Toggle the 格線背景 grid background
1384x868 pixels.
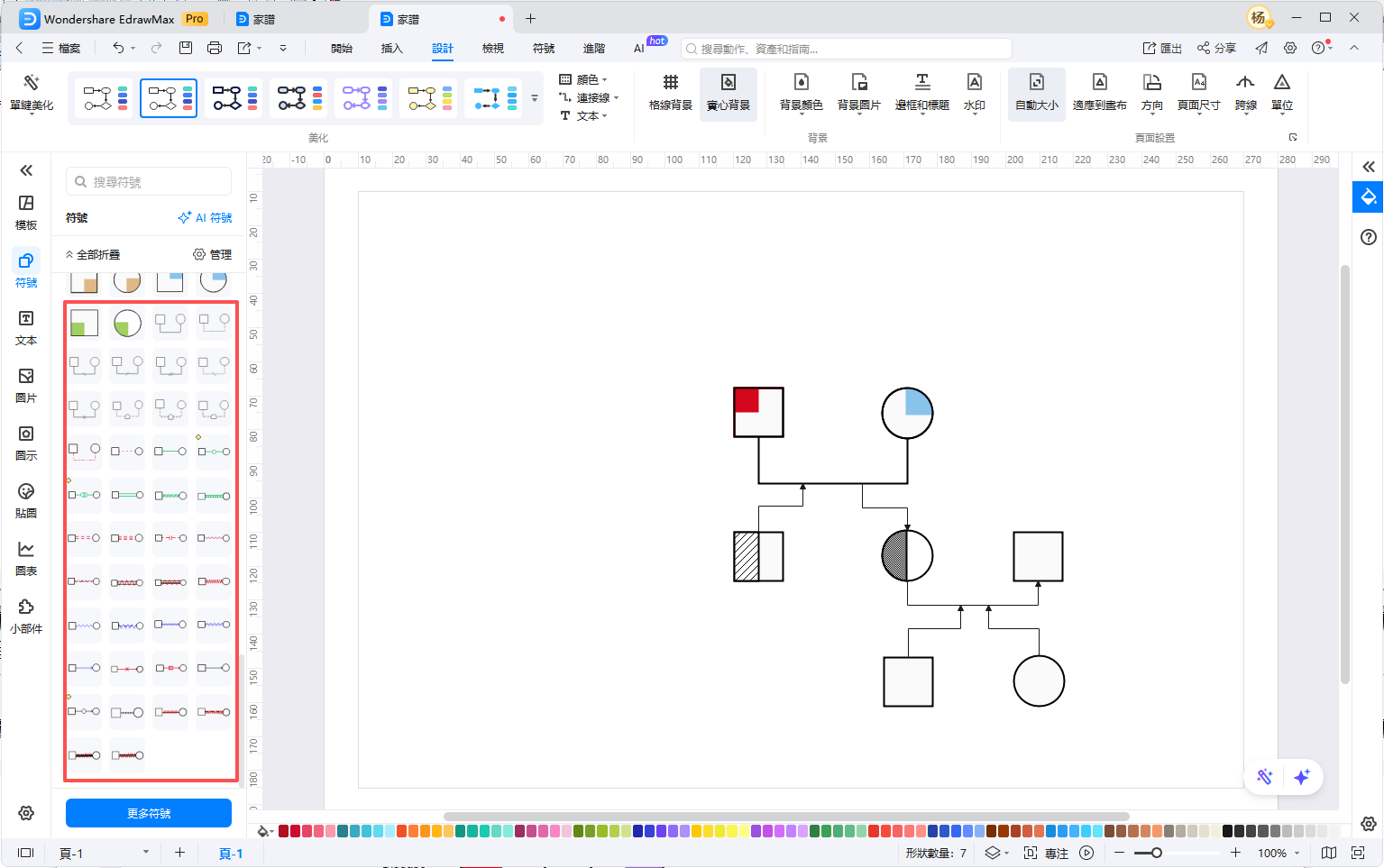tap(670, 93)
